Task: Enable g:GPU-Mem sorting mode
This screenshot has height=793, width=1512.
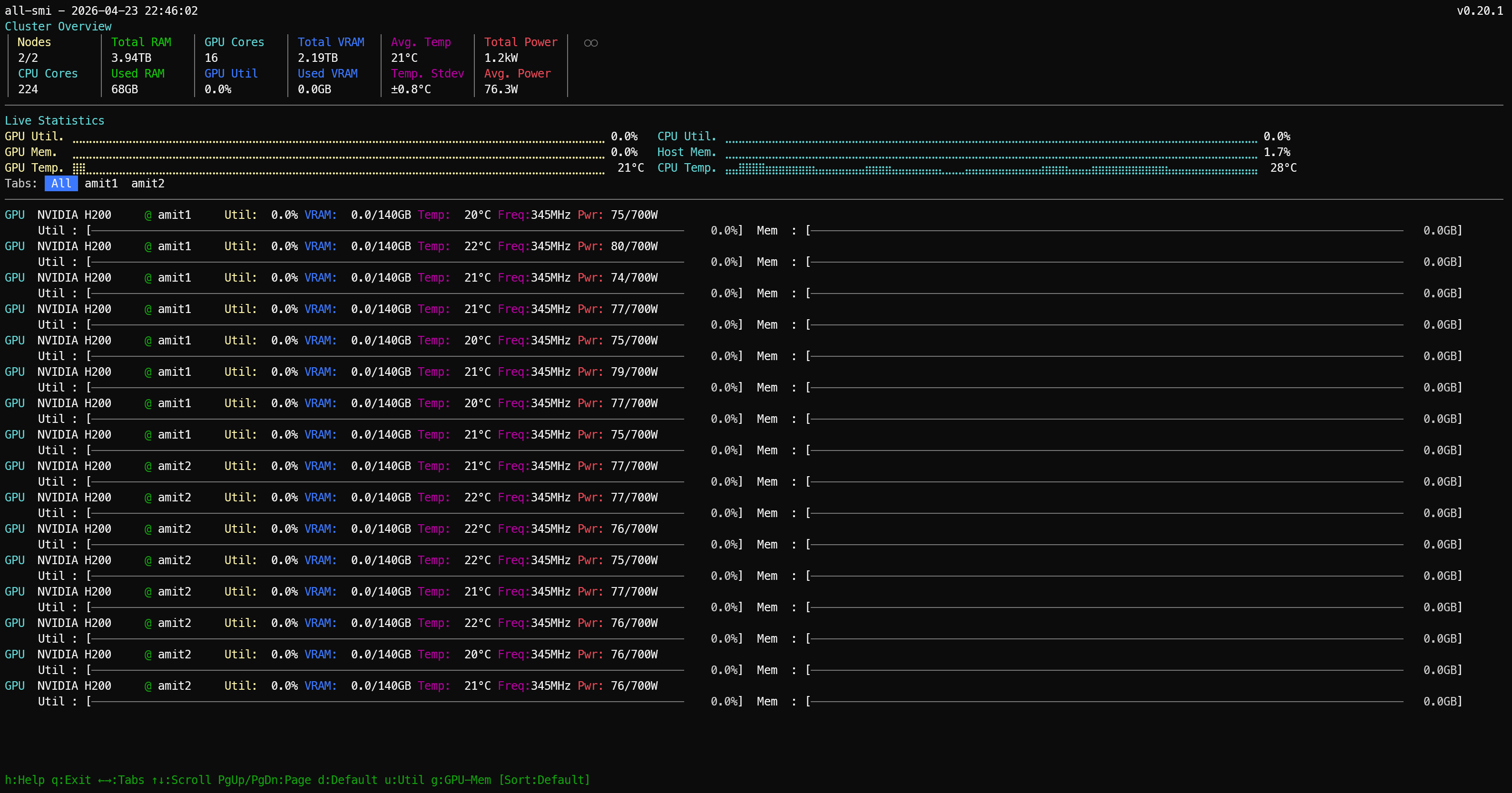Action: pyautogui.click(x=461, y=780)
